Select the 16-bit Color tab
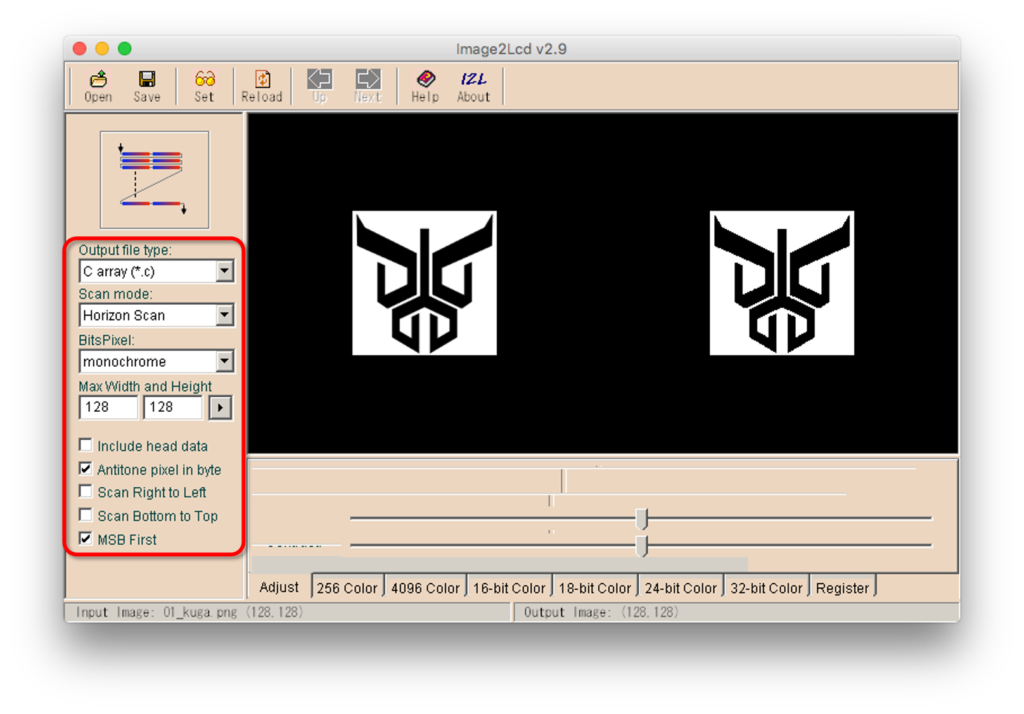1024x714 pixels. point(509,588)
